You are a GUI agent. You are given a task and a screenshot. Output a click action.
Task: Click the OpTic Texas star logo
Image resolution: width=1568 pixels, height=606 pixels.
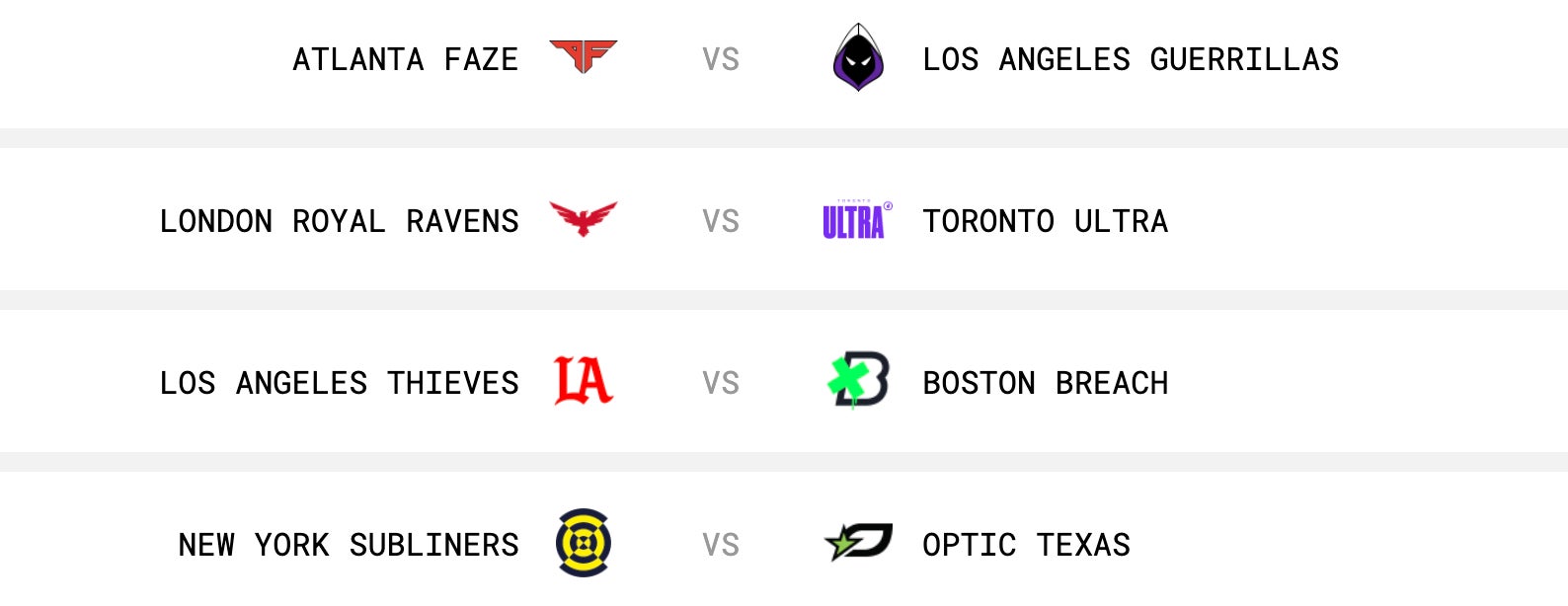coord(858,542)
